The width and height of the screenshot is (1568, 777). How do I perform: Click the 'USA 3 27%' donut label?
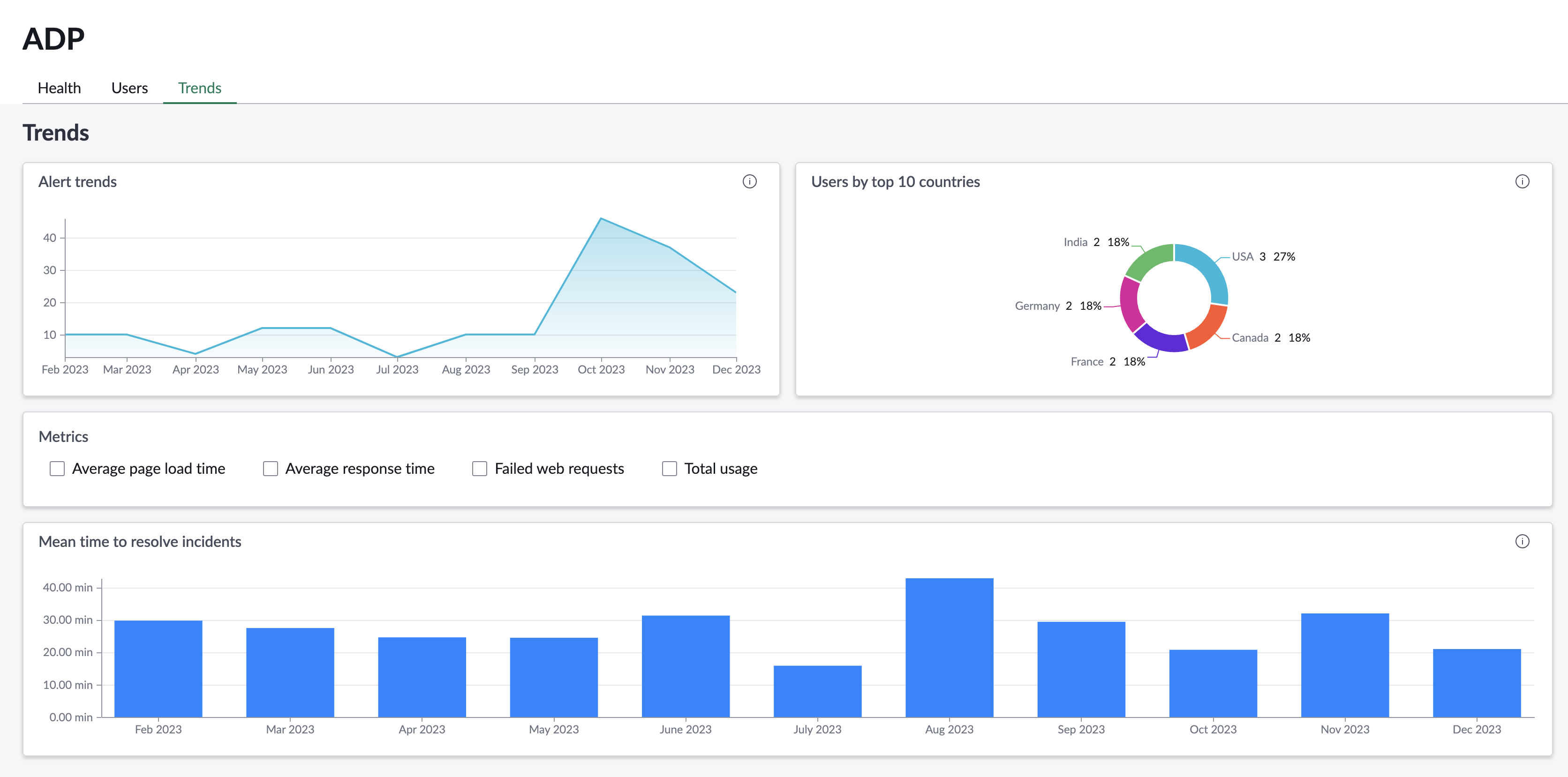[x=1263, y=257]
